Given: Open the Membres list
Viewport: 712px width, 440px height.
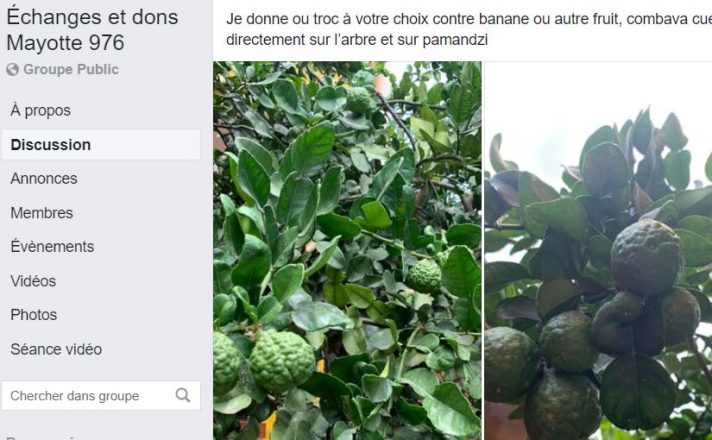Looking at the screenshot, I should 42,213.
